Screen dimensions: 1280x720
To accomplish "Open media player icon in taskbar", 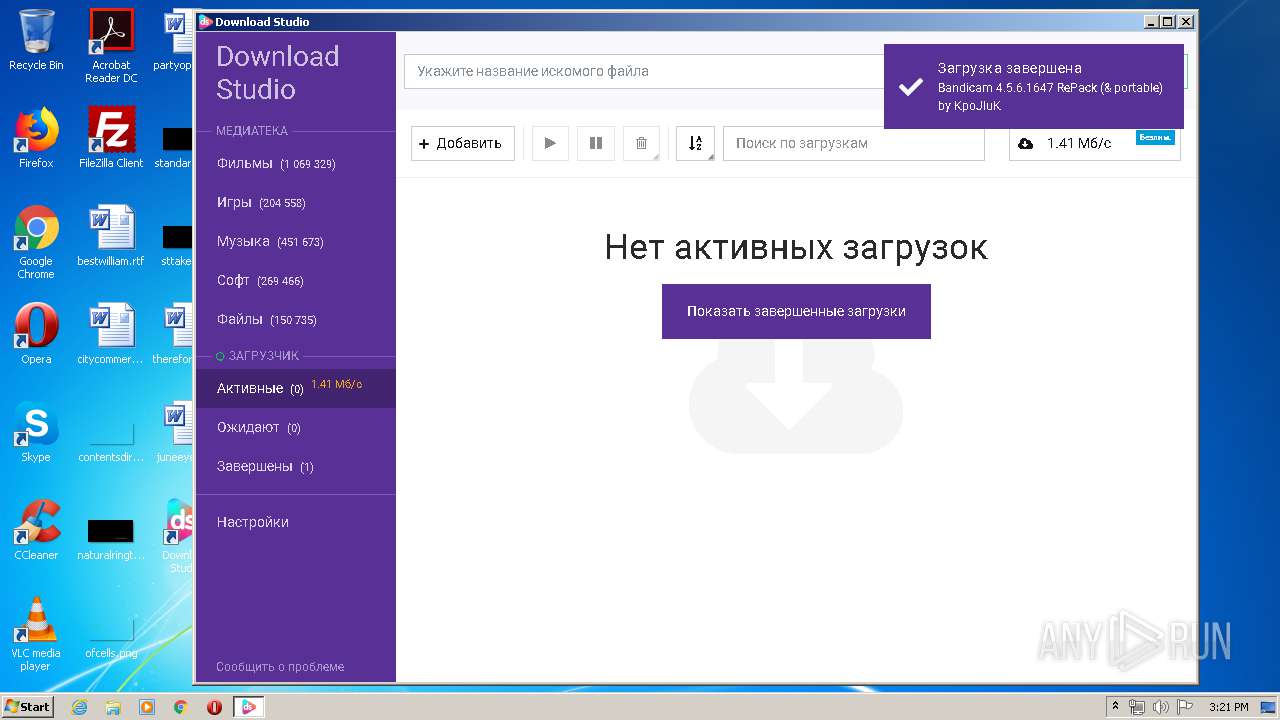I will (x=147, y=707).
